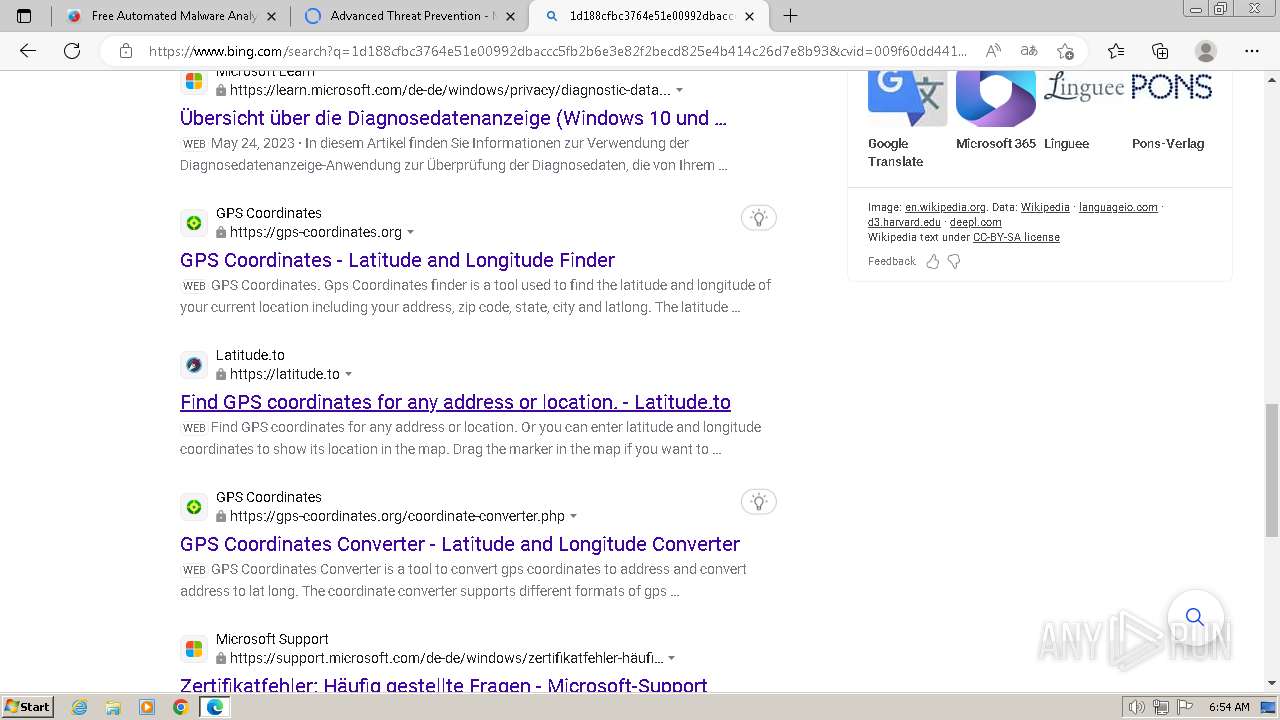Click the address bar URL
Viewport: 1280px width, 720px height.
pos(558,51)
